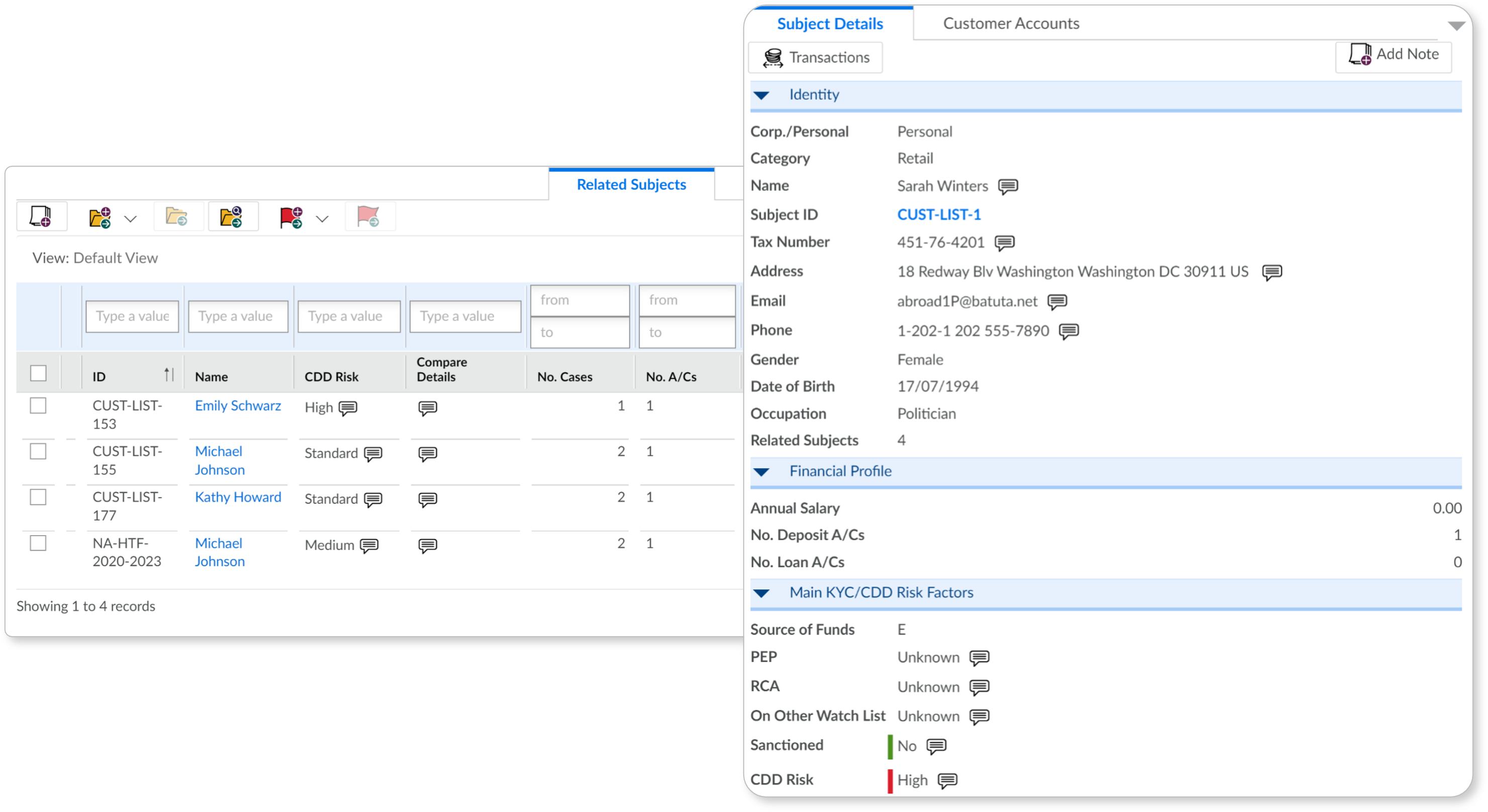
Task: Open dropdown arrow next to folder plus icon
Action: pos(131,219)
